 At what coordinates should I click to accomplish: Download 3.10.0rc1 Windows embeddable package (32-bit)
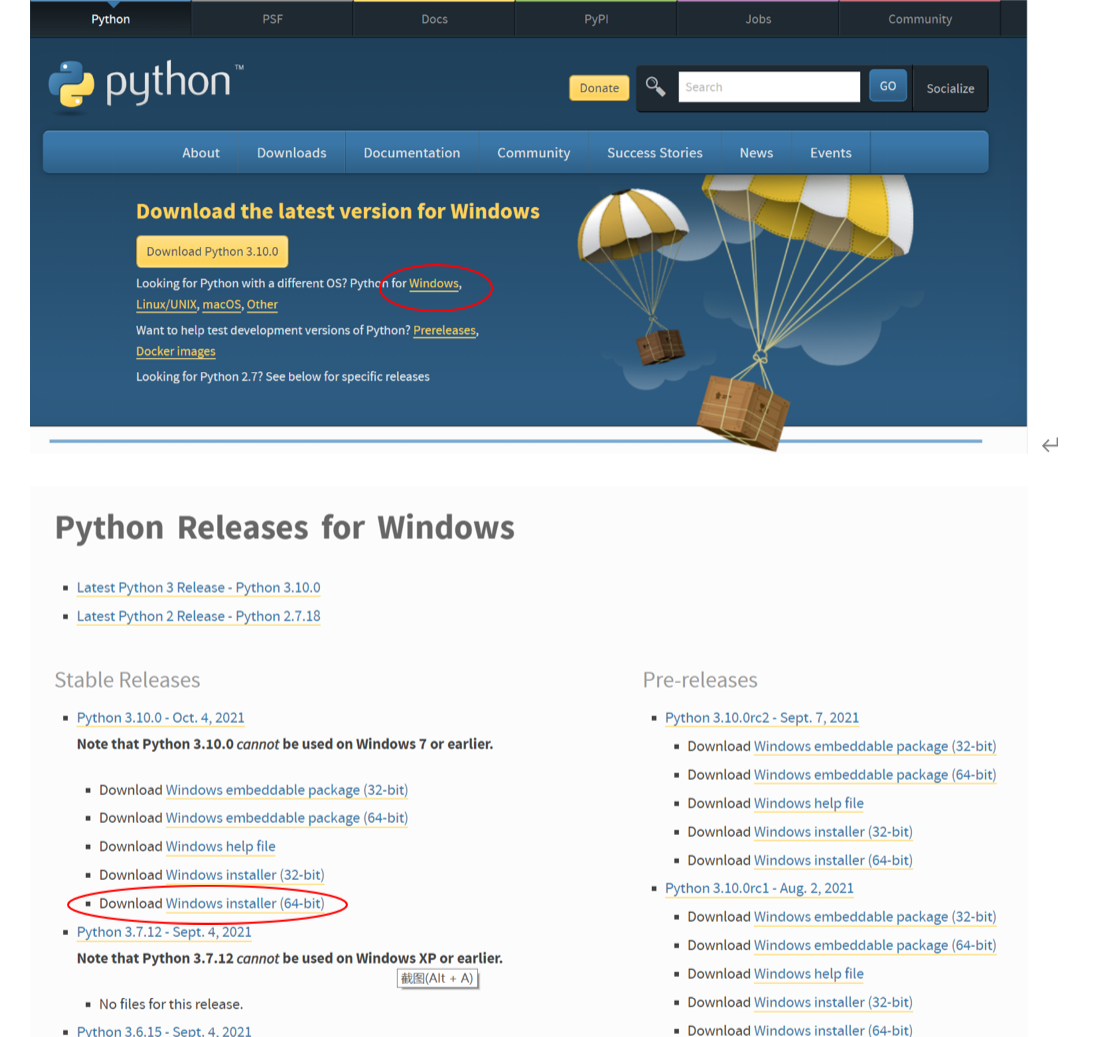click(875, 917)
